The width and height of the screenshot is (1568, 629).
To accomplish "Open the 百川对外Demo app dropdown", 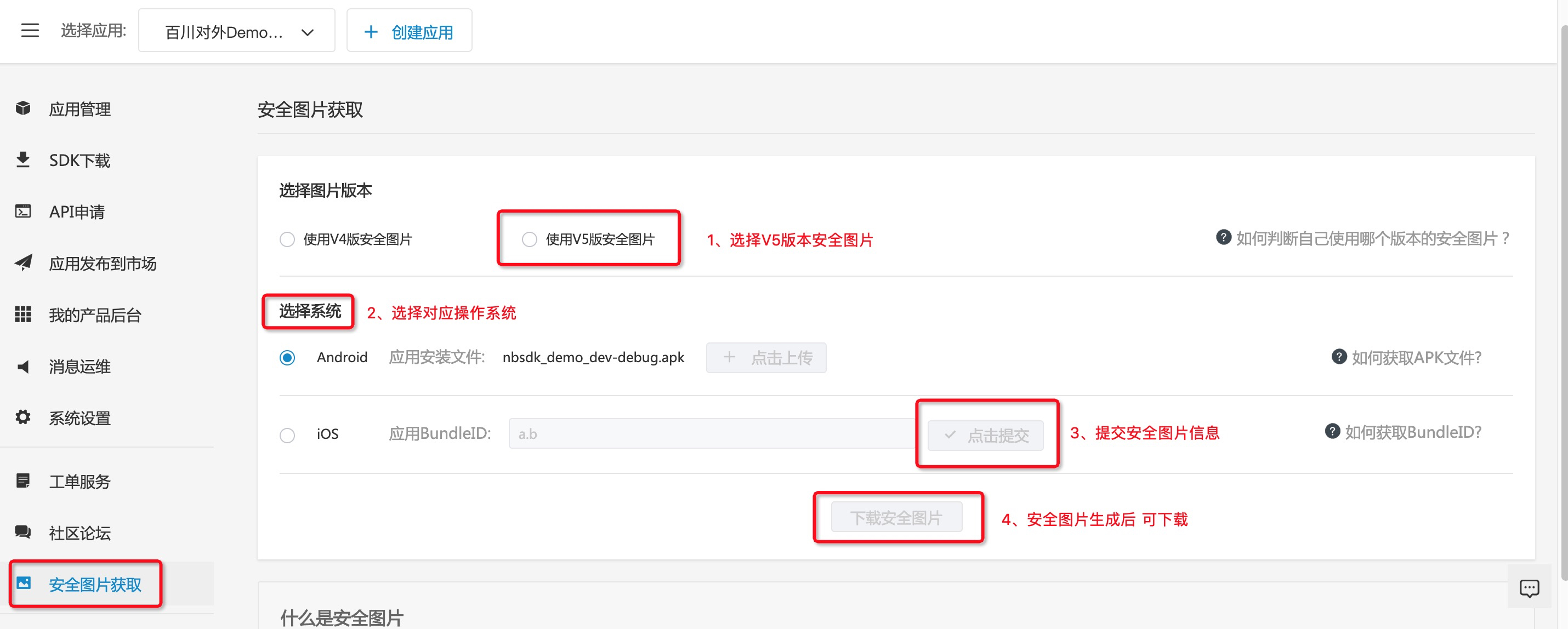I will click(x=237, y=32).
